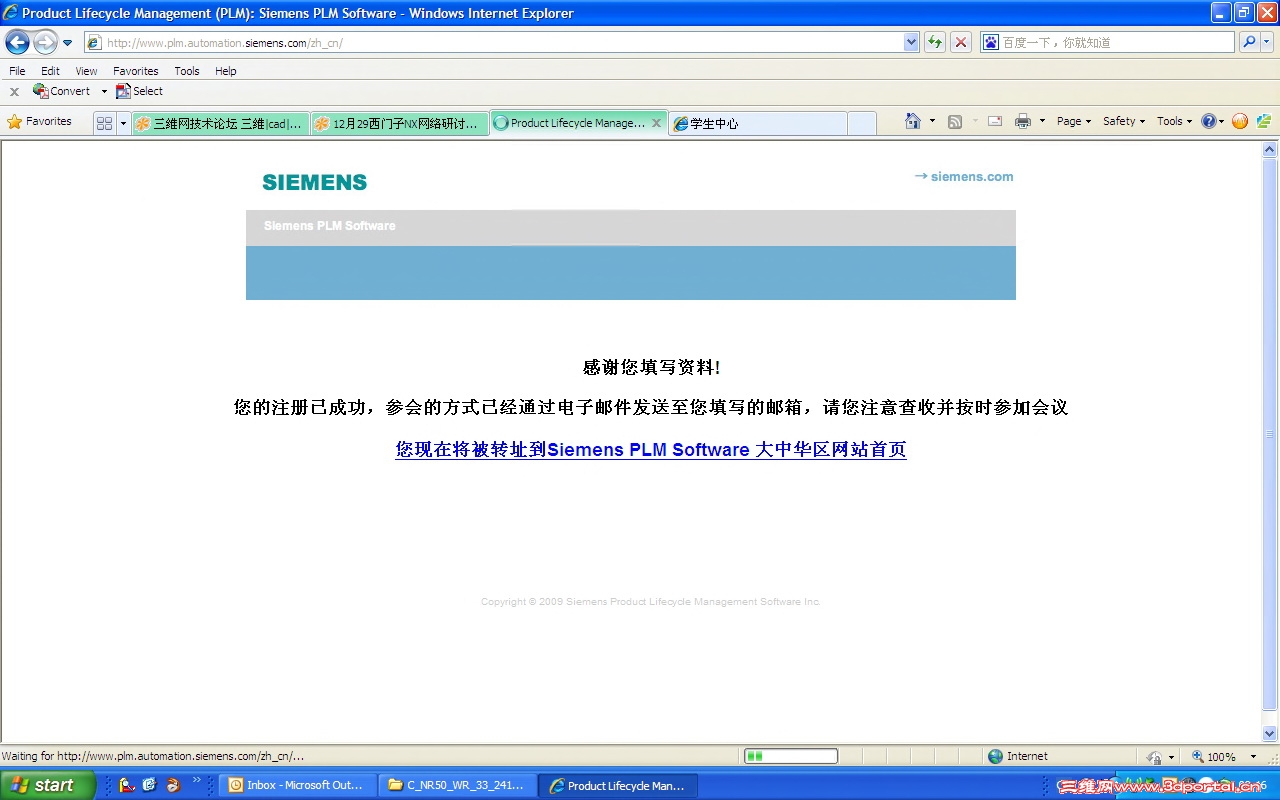1280x800 pixels.
Task: Follow the siemens.com link
Action: 964,177
